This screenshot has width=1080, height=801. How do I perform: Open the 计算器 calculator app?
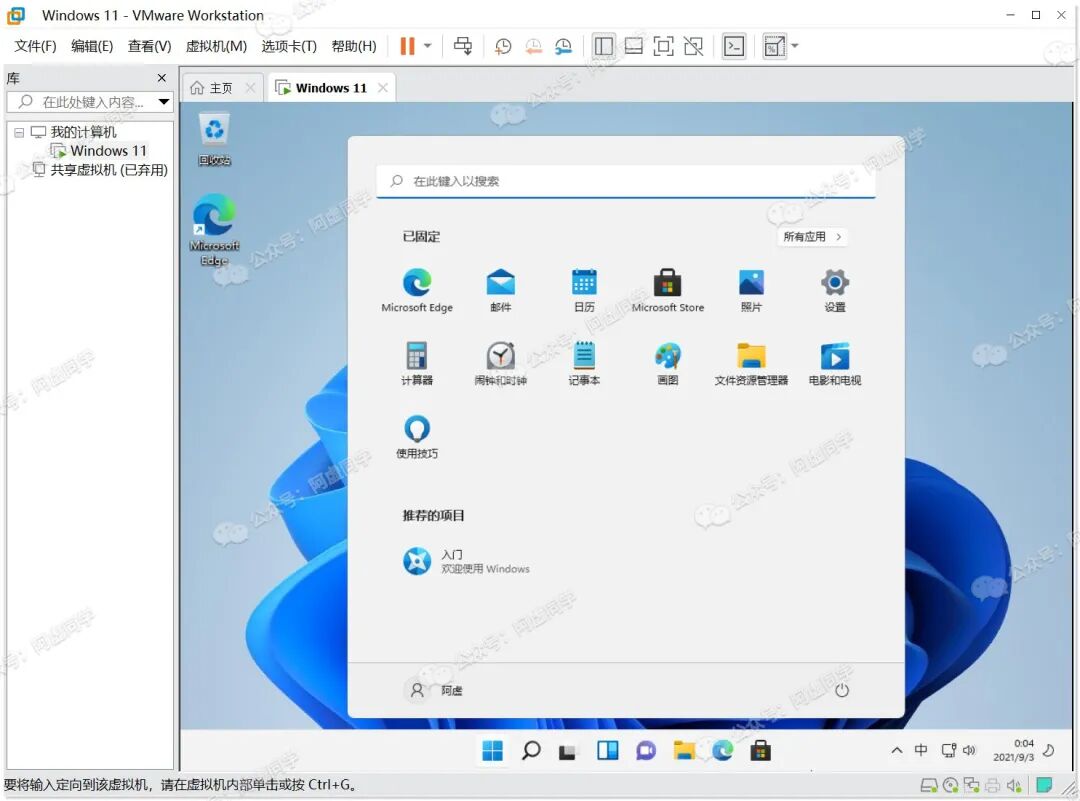(x=417, y=363)
